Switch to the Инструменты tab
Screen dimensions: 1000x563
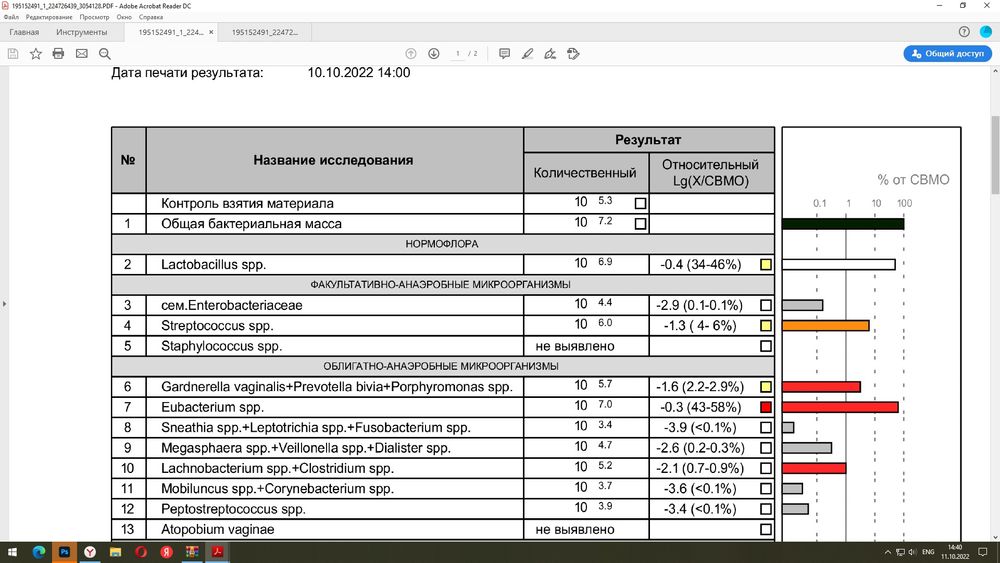(81, 32)
